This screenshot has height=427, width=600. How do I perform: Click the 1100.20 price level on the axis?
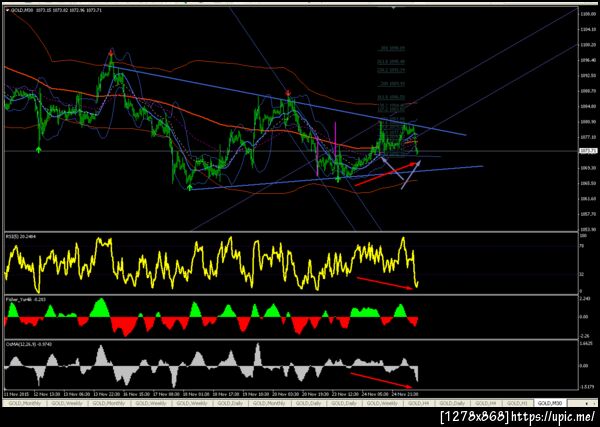pos(587,45)
